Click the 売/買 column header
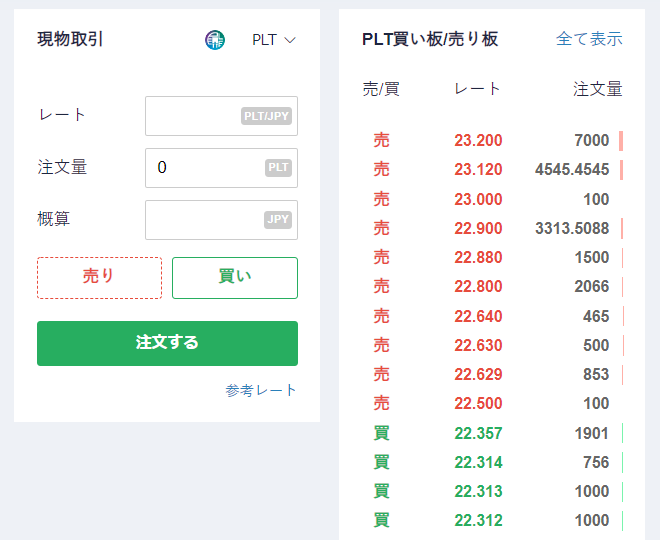 (x=381, y=89)
